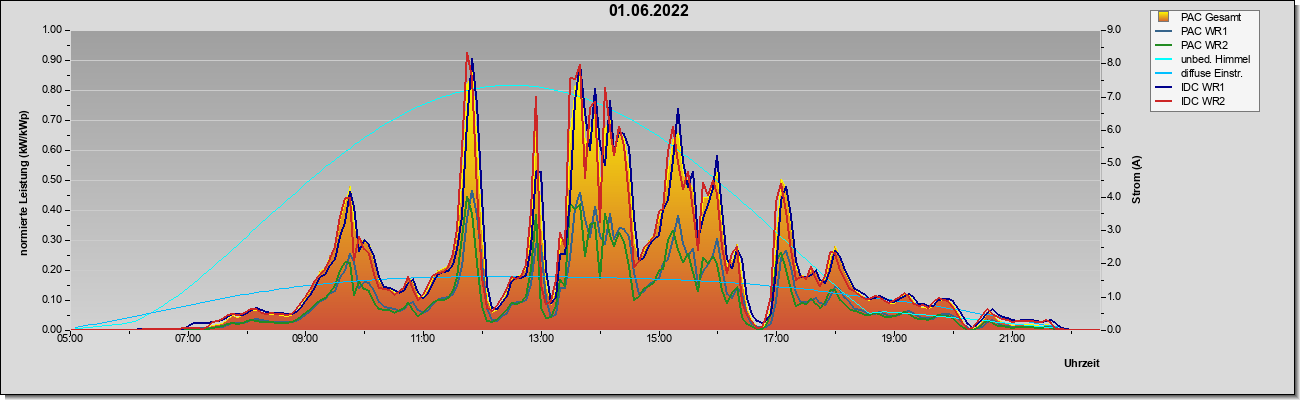Click the 09:00 time axis label
Viewport: 1300px width, 400px height.
click(x=305, y=338)
